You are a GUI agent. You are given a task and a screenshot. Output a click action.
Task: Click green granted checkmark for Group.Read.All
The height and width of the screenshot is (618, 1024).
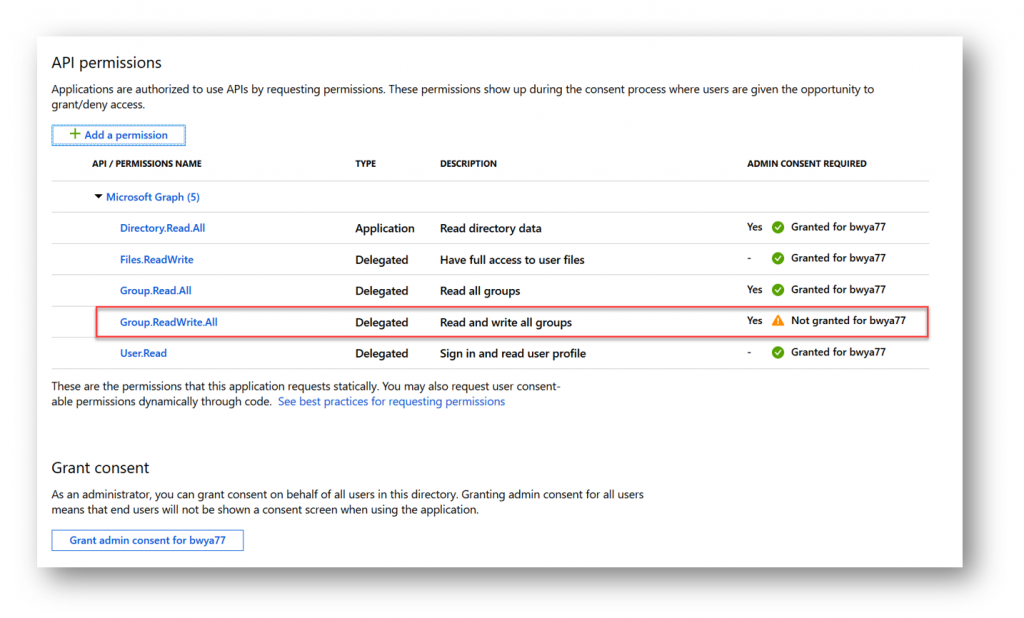click(x=778, y=290)
